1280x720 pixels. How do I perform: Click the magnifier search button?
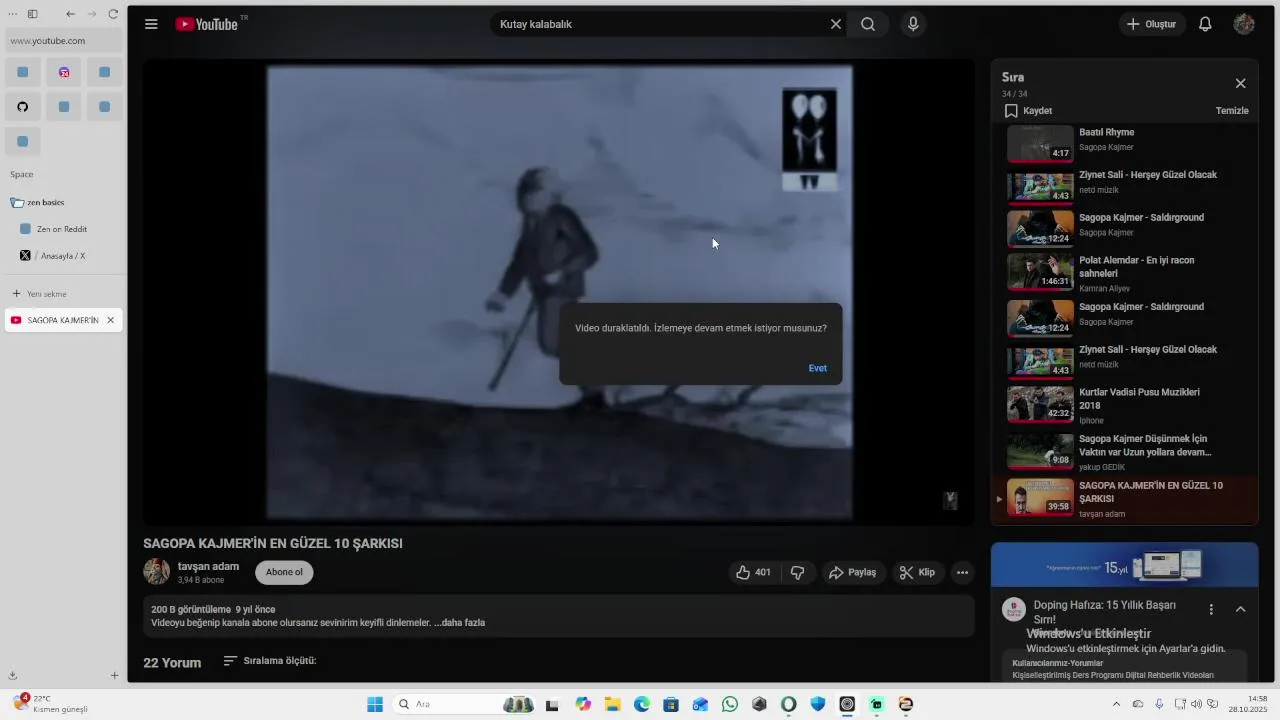click(868, 24)
